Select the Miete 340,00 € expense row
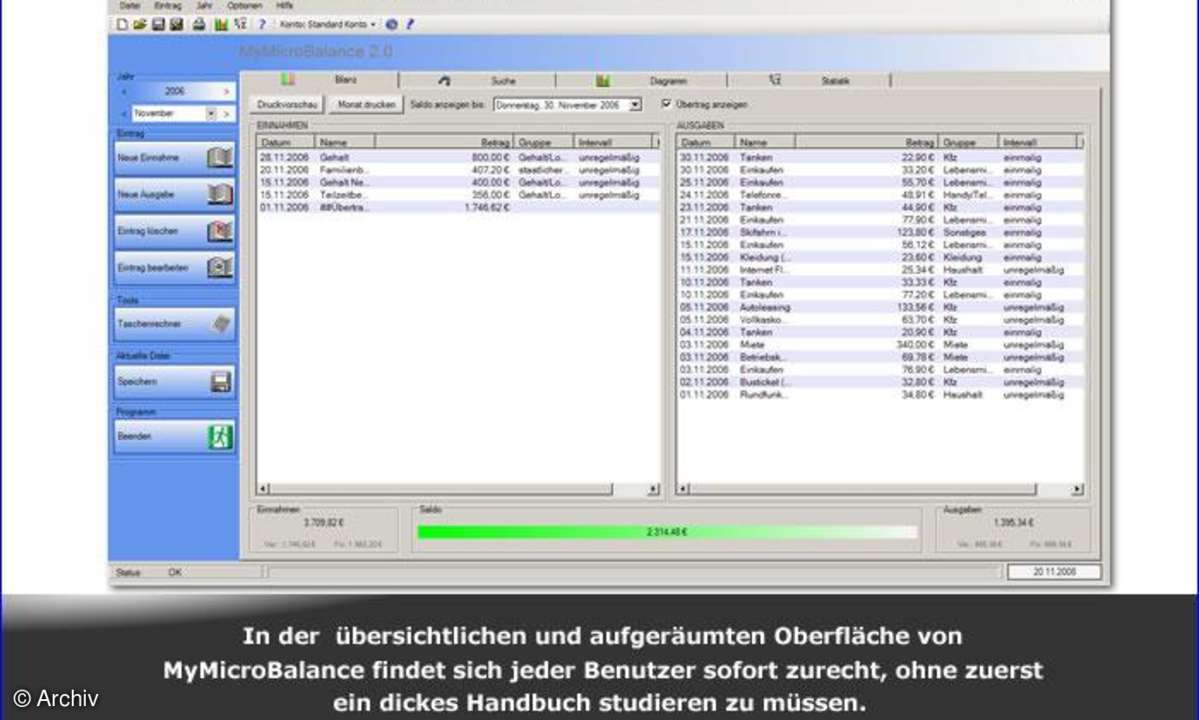Viewport: 1199px width, 720px height. pos(880,345)
